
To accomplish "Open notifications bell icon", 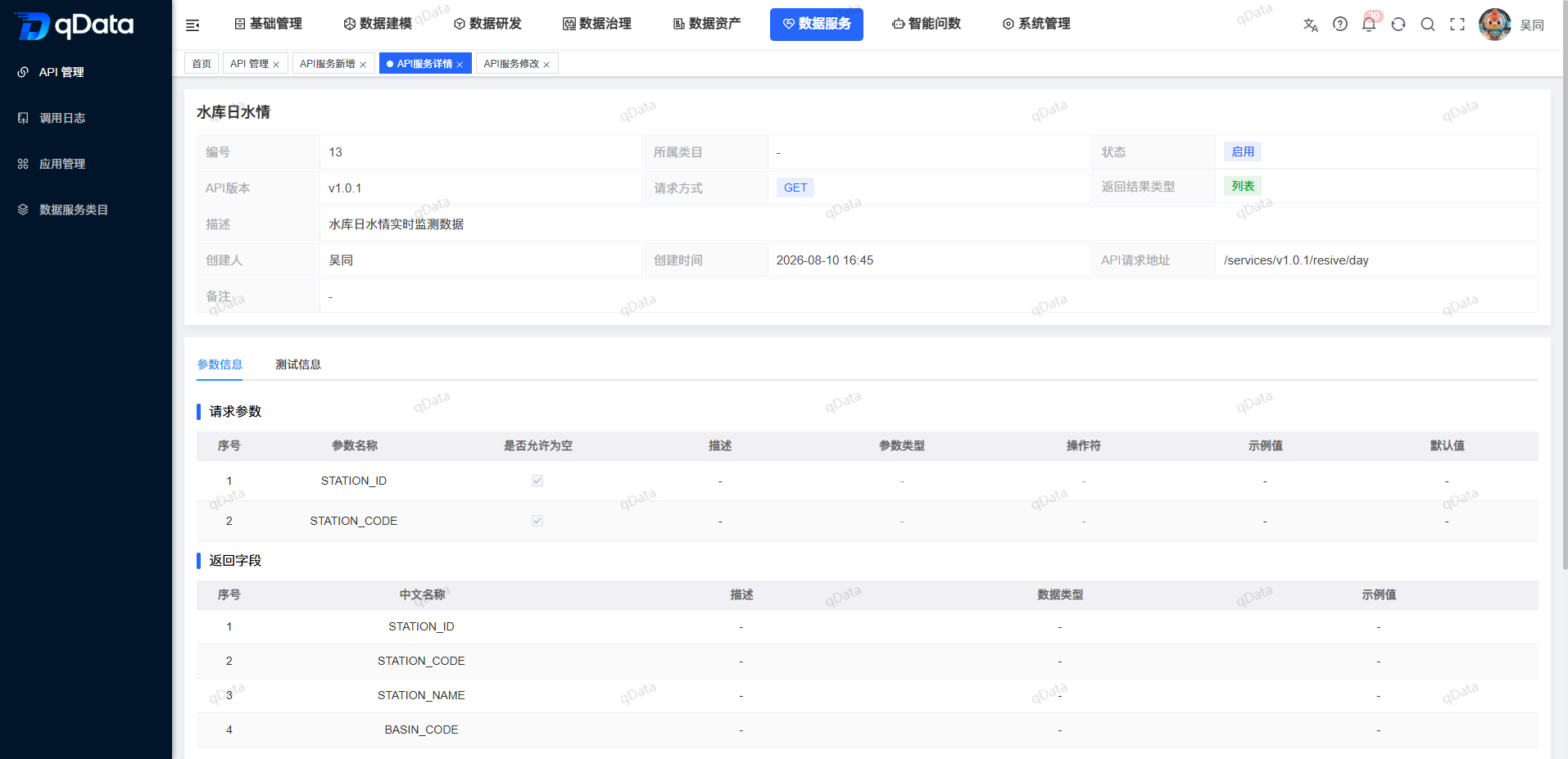I will coord(1369,25).
